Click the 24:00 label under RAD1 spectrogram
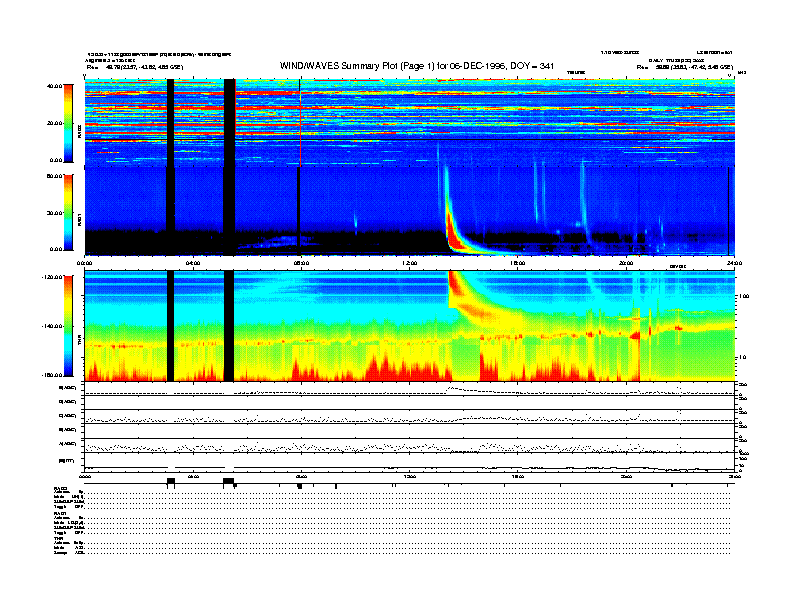The image size is (792, 612). [x=734, y=263]
